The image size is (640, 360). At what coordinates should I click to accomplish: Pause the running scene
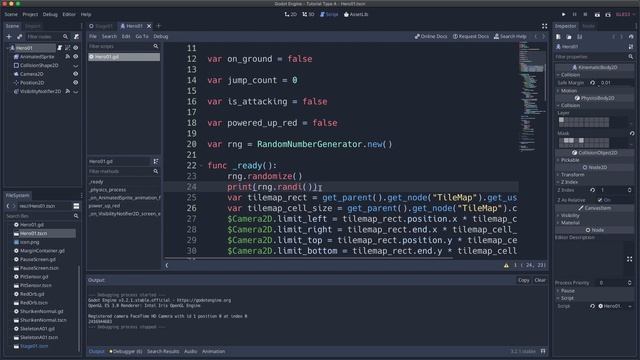[574, 14]
